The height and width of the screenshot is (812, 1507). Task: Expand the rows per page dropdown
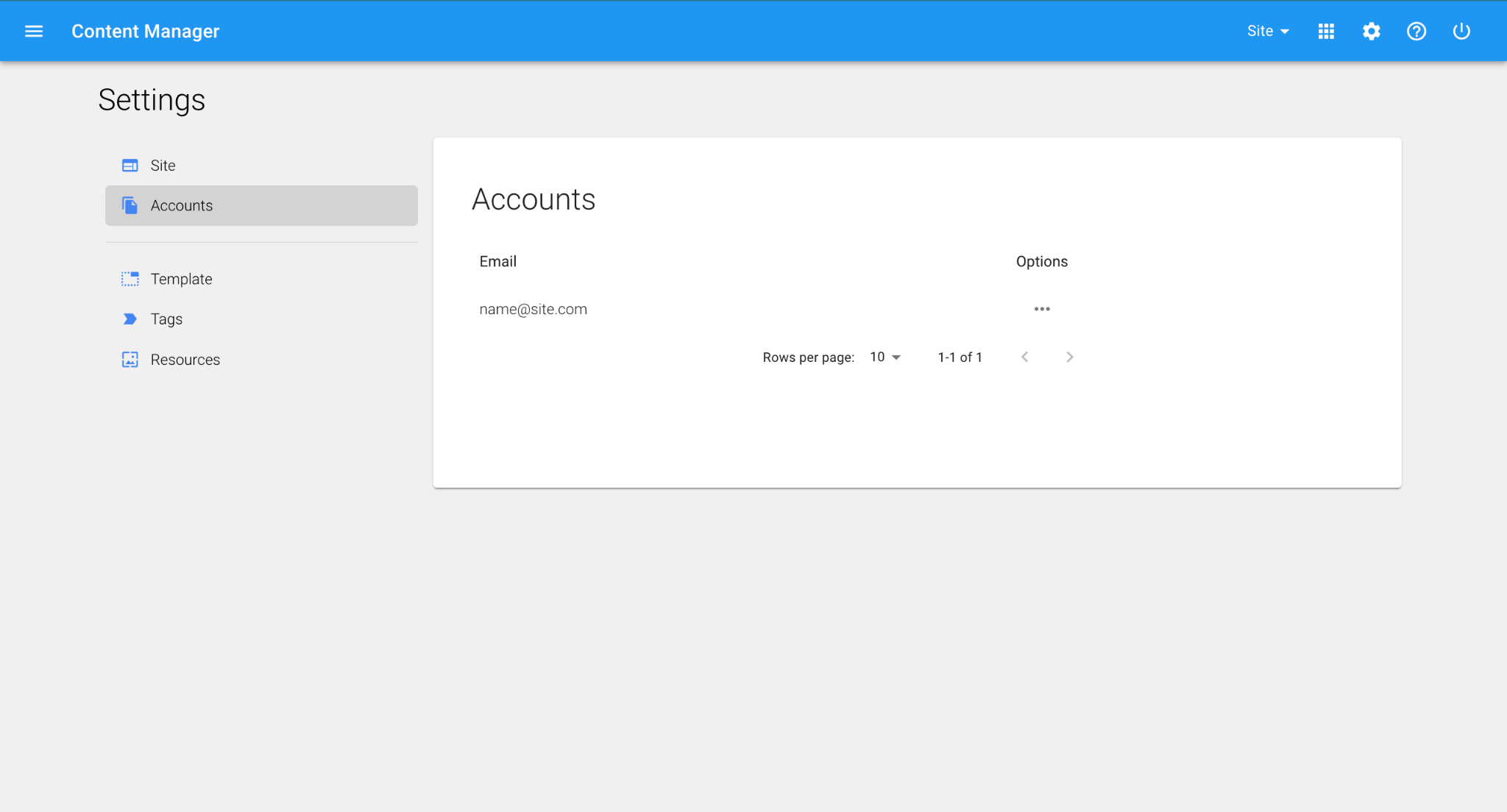[885, 357]
